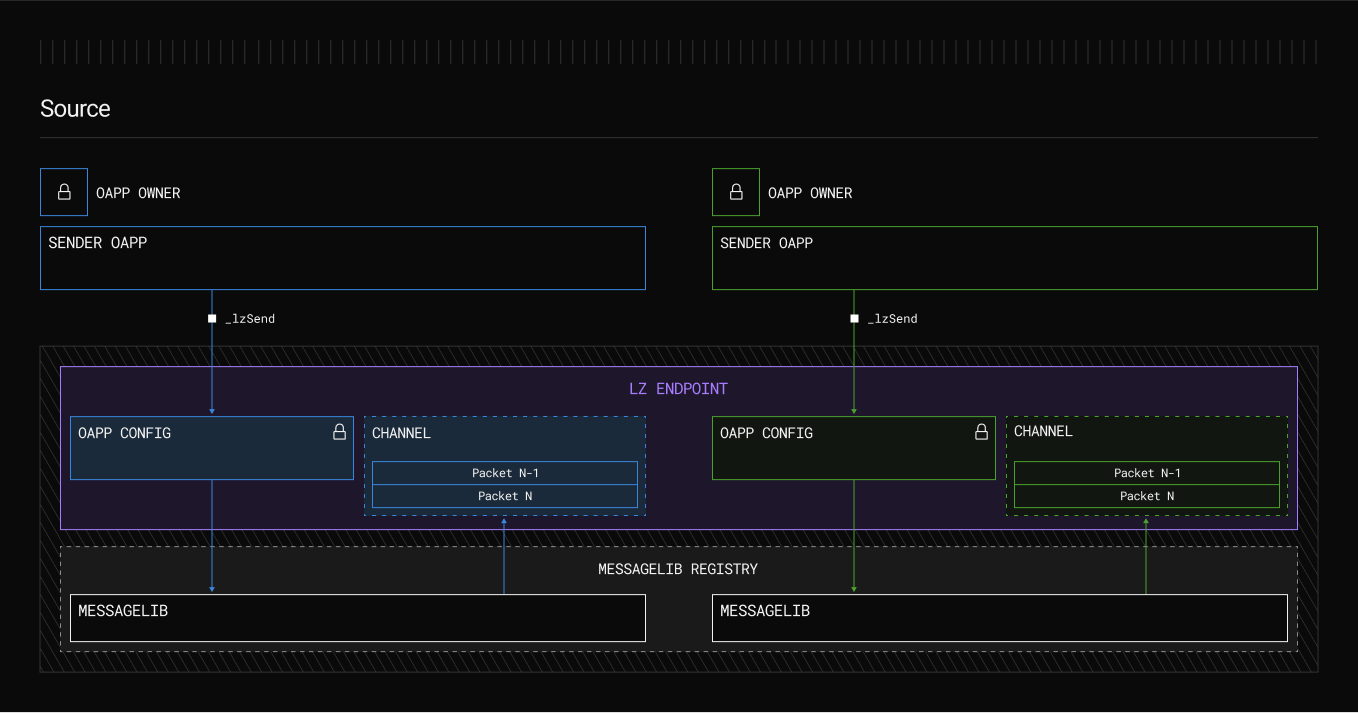Screen dimensions: 1358x713
Task: Select the Source heading tab
Action: 75,109
